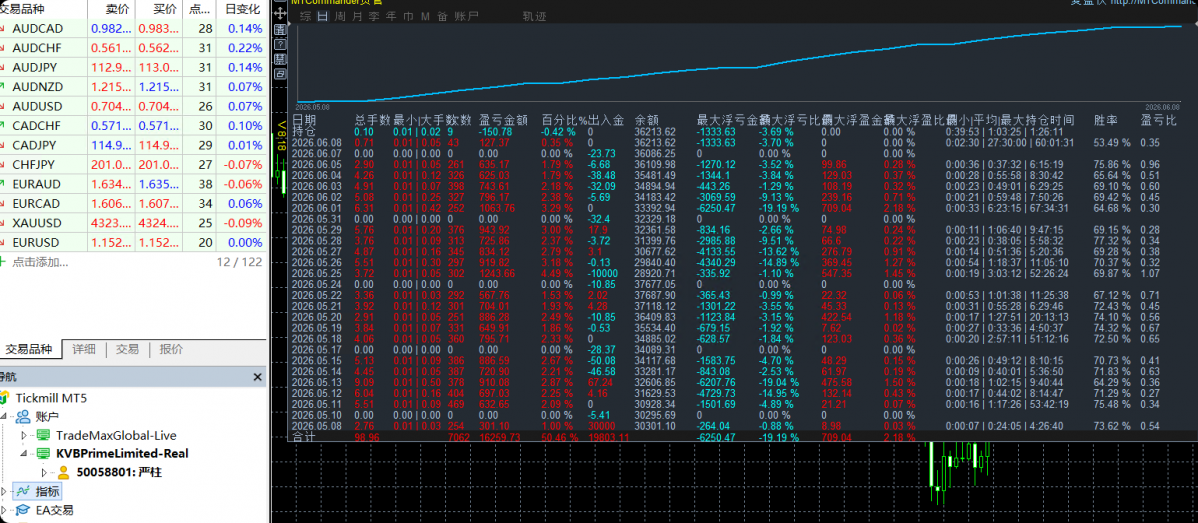The height and width of the screenshot is (523, 1198).
Task: Select the AUDUSD symbol row
Action: [x=133, y=106]
